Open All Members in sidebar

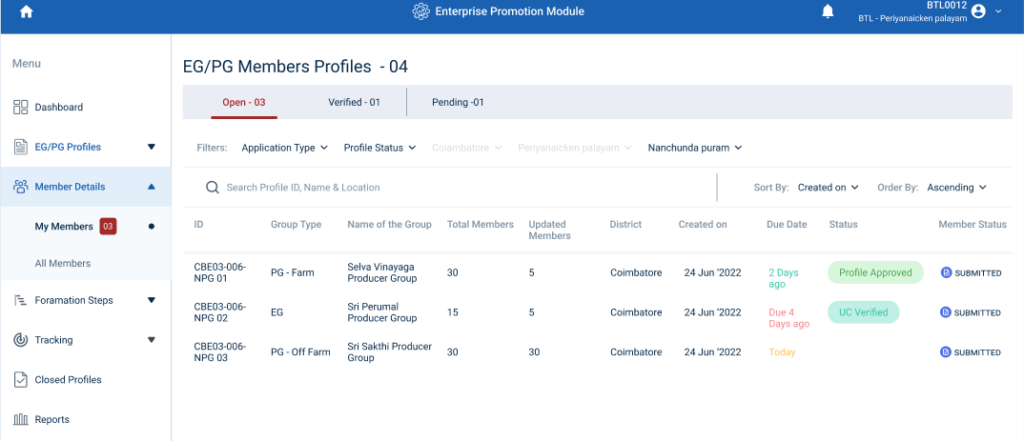point(63,263)
